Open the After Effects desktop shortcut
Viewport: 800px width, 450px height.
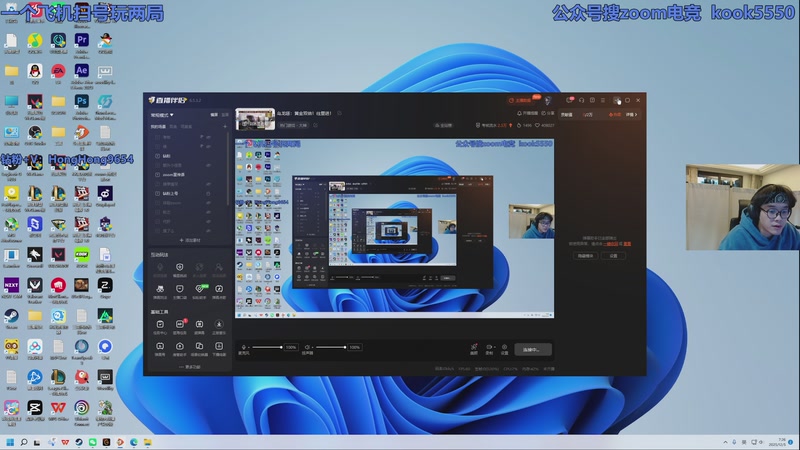coord(82,72)
